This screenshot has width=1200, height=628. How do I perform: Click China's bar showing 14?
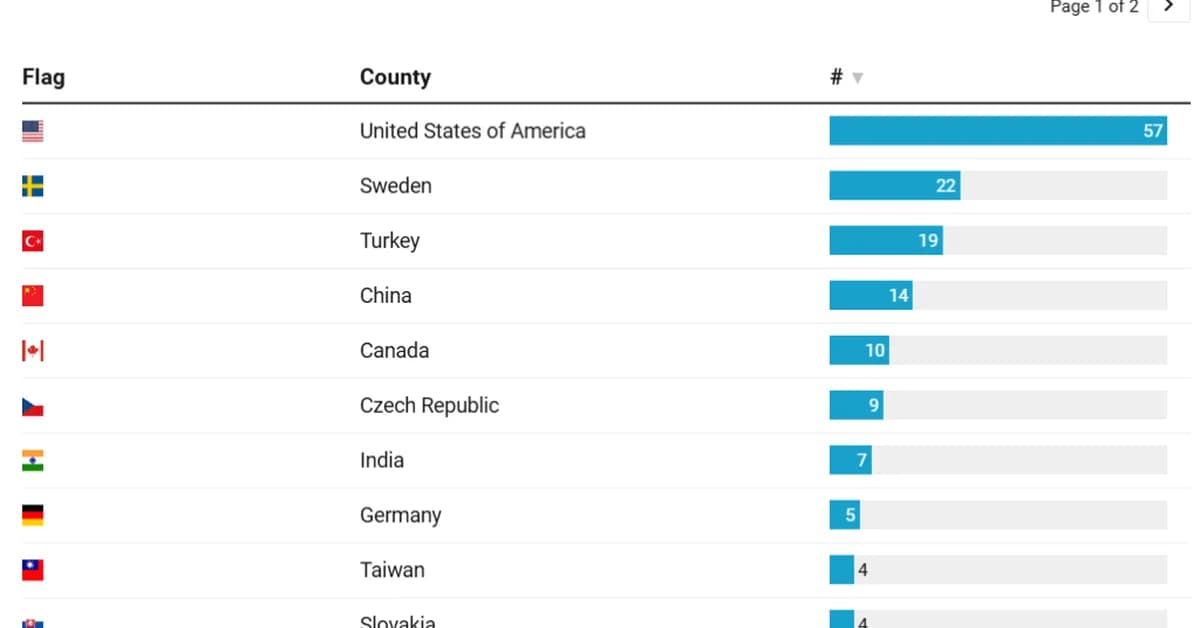[870, 296]
